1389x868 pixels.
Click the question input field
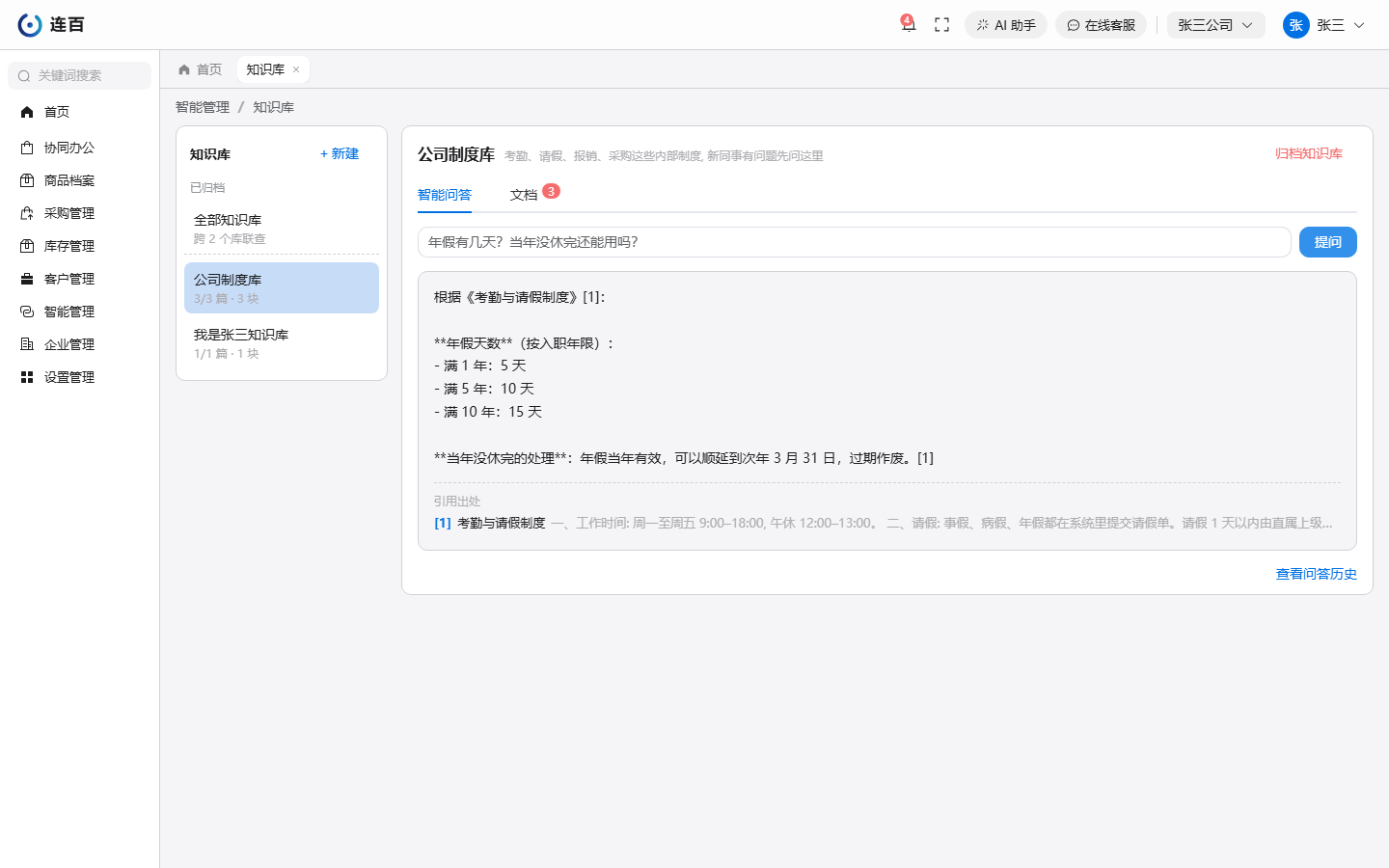(x=854, y=242)
